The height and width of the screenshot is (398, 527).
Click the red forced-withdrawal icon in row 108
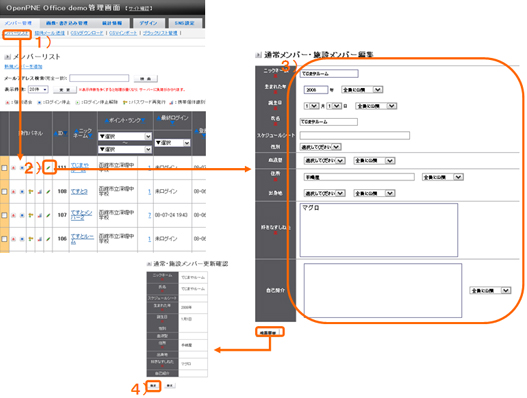pos(13,191)
